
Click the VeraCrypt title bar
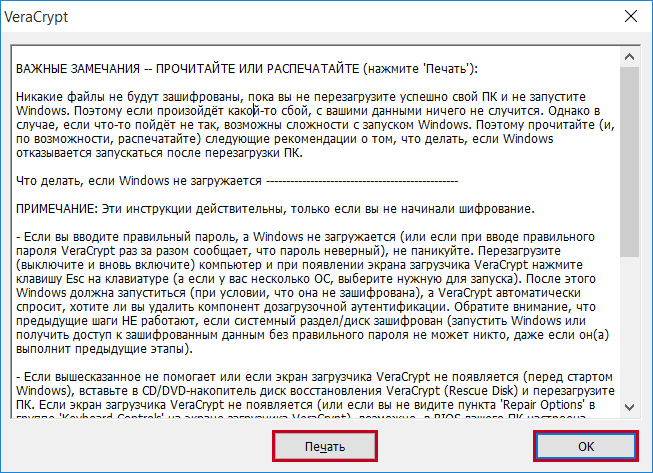pos(300,17)
